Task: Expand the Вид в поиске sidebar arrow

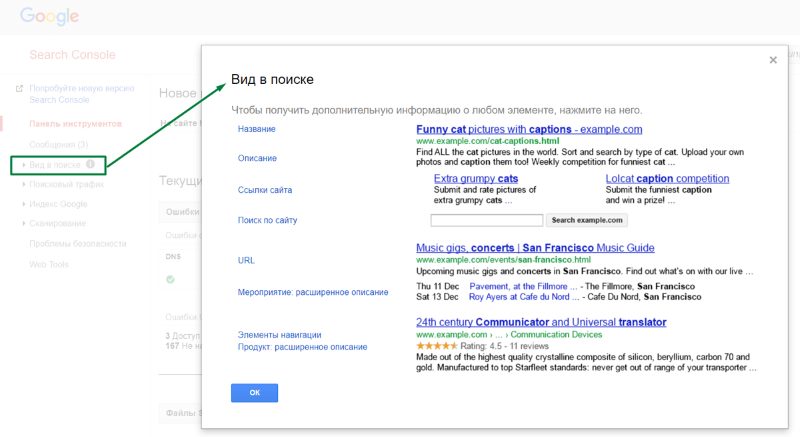Action: pyautogui.click(x=23, y=165)
